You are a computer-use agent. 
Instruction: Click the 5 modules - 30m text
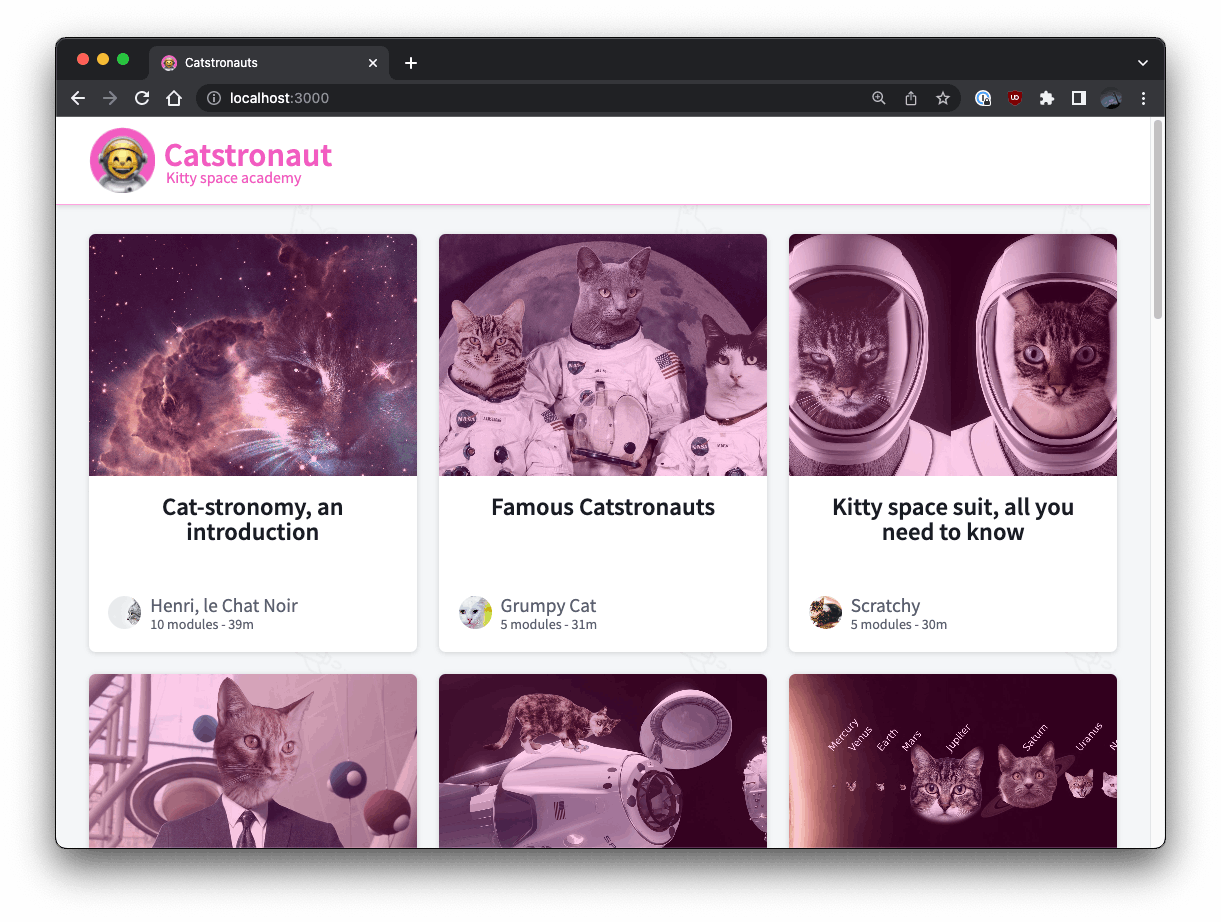click(x=899, y=625)
